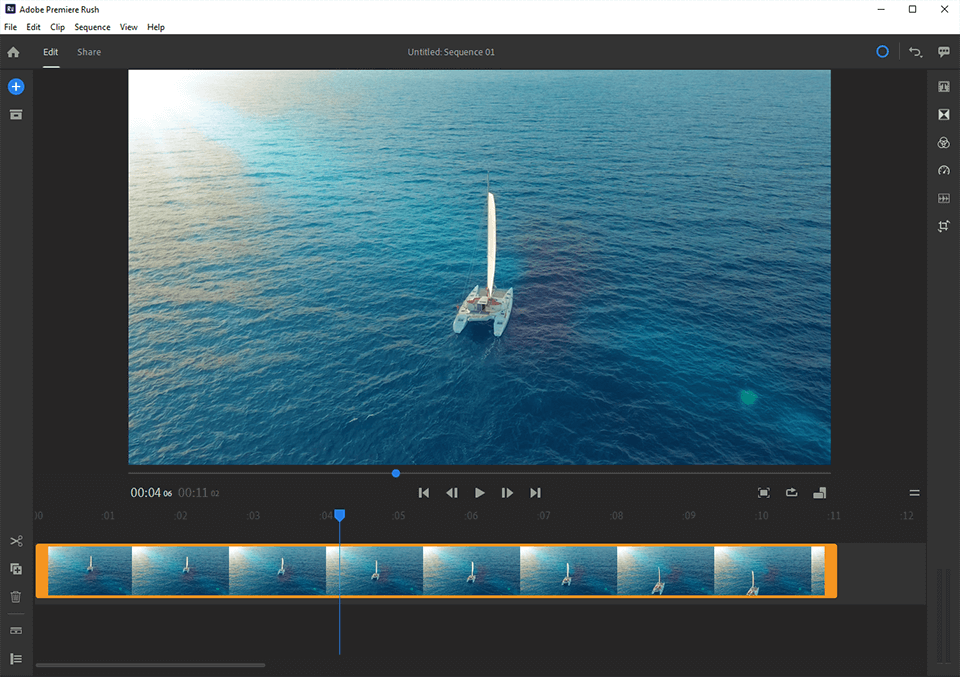Open the Crop and Rotate transform icon
The height and width of the screenshot is (677, 960).
(943, 227)
